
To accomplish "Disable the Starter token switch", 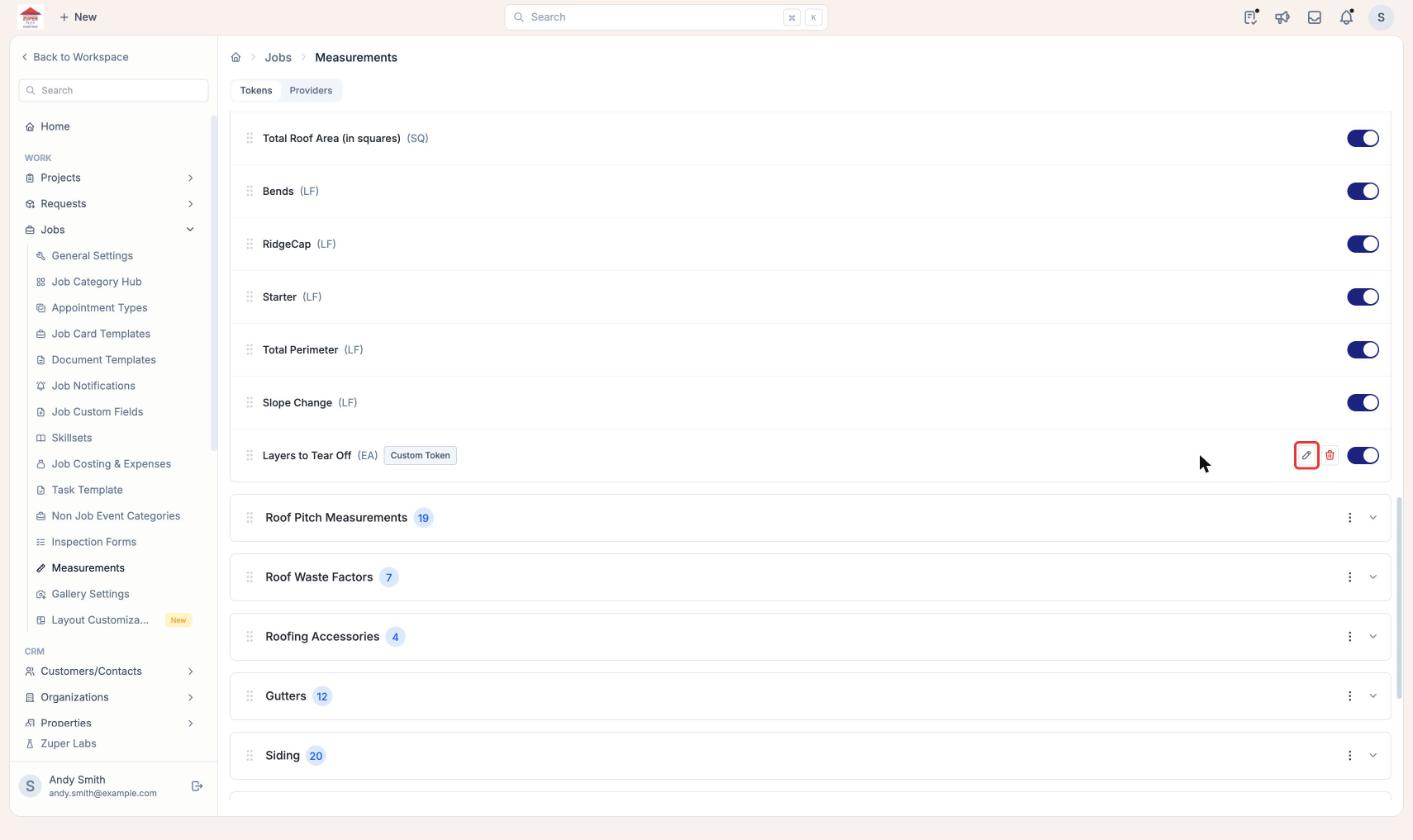I will coord(1363,297).
